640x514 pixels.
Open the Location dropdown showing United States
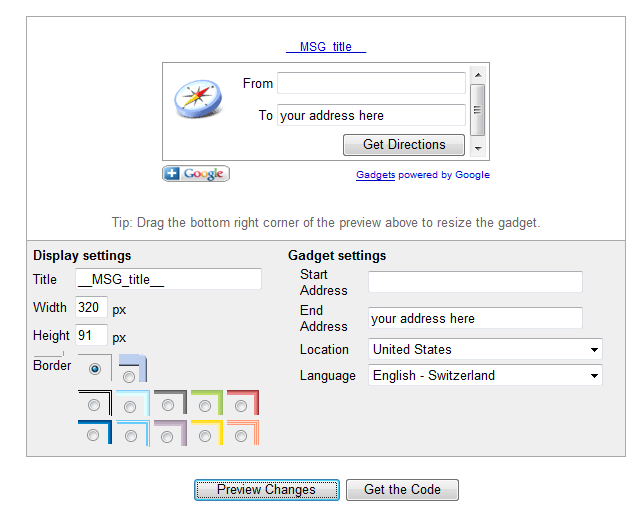(x=485, y=349)
